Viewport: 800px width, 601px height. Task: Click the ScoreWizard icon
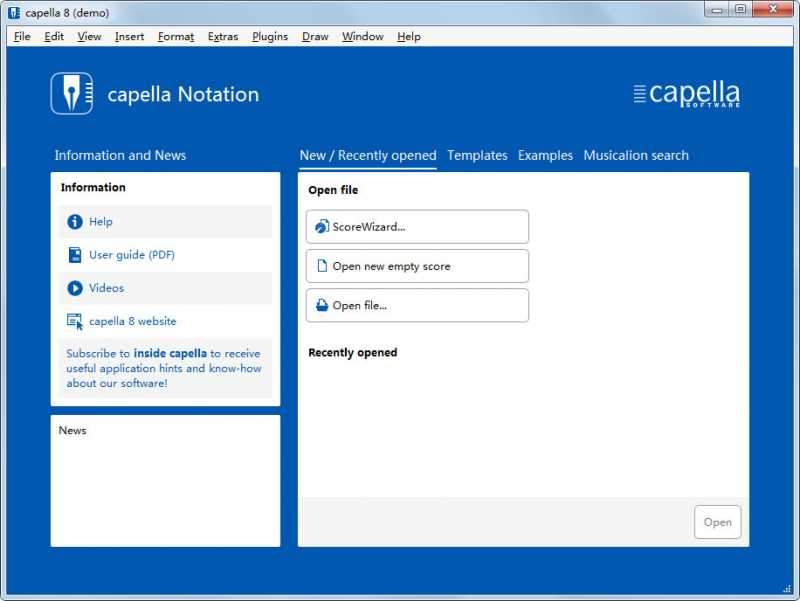[x=322, y=226]
